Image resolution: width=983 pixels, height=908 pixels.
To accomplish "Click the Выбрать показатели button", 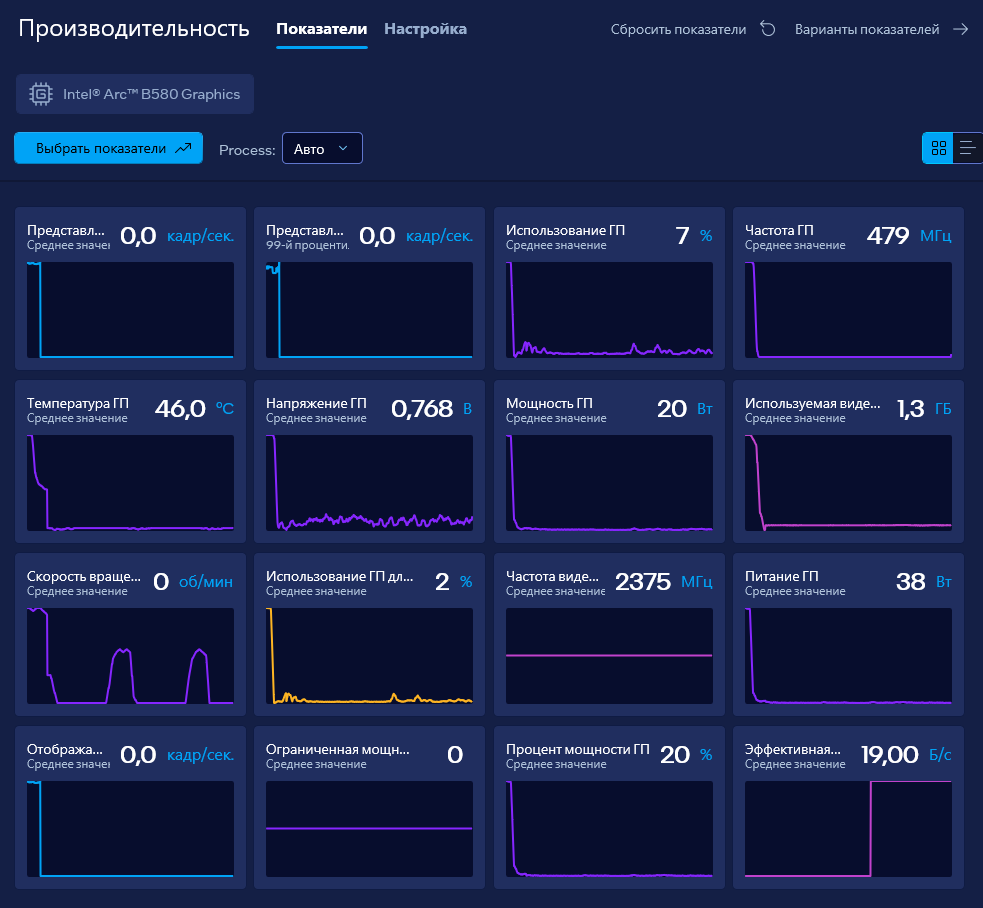I will point(108,148).
